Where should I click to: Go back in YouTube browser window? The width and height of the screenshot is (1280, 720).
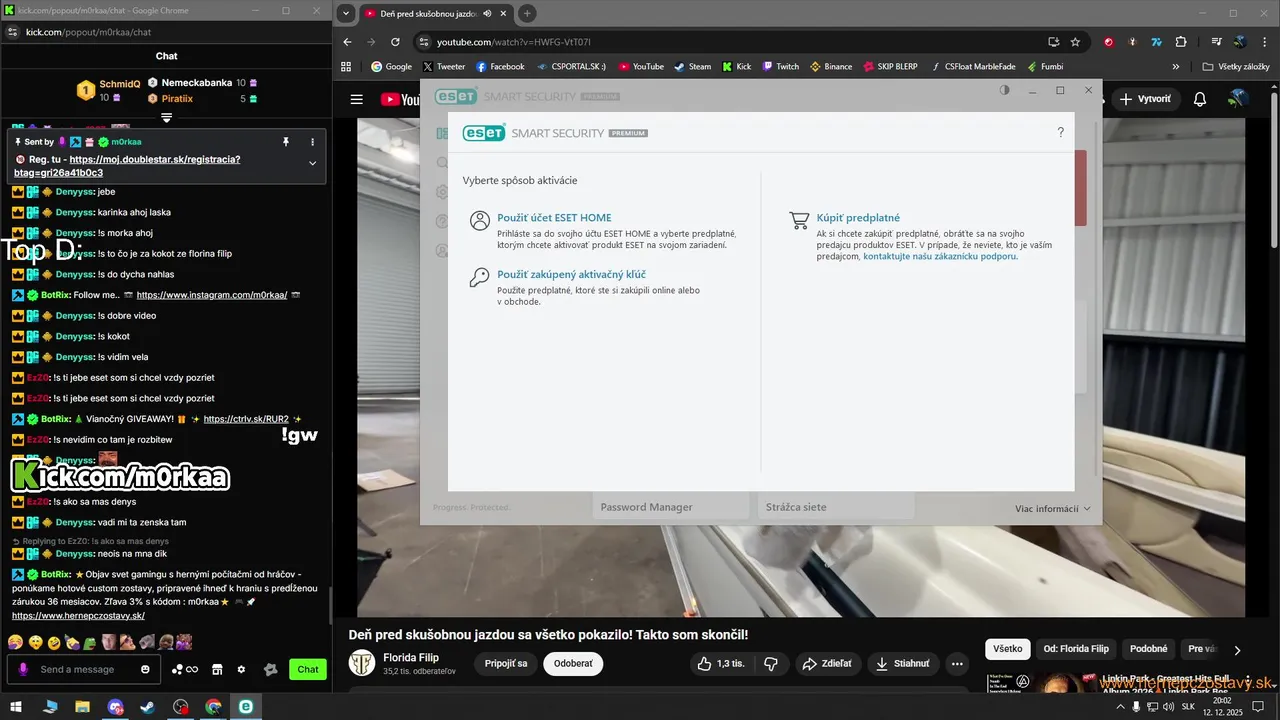click(347, 42)
